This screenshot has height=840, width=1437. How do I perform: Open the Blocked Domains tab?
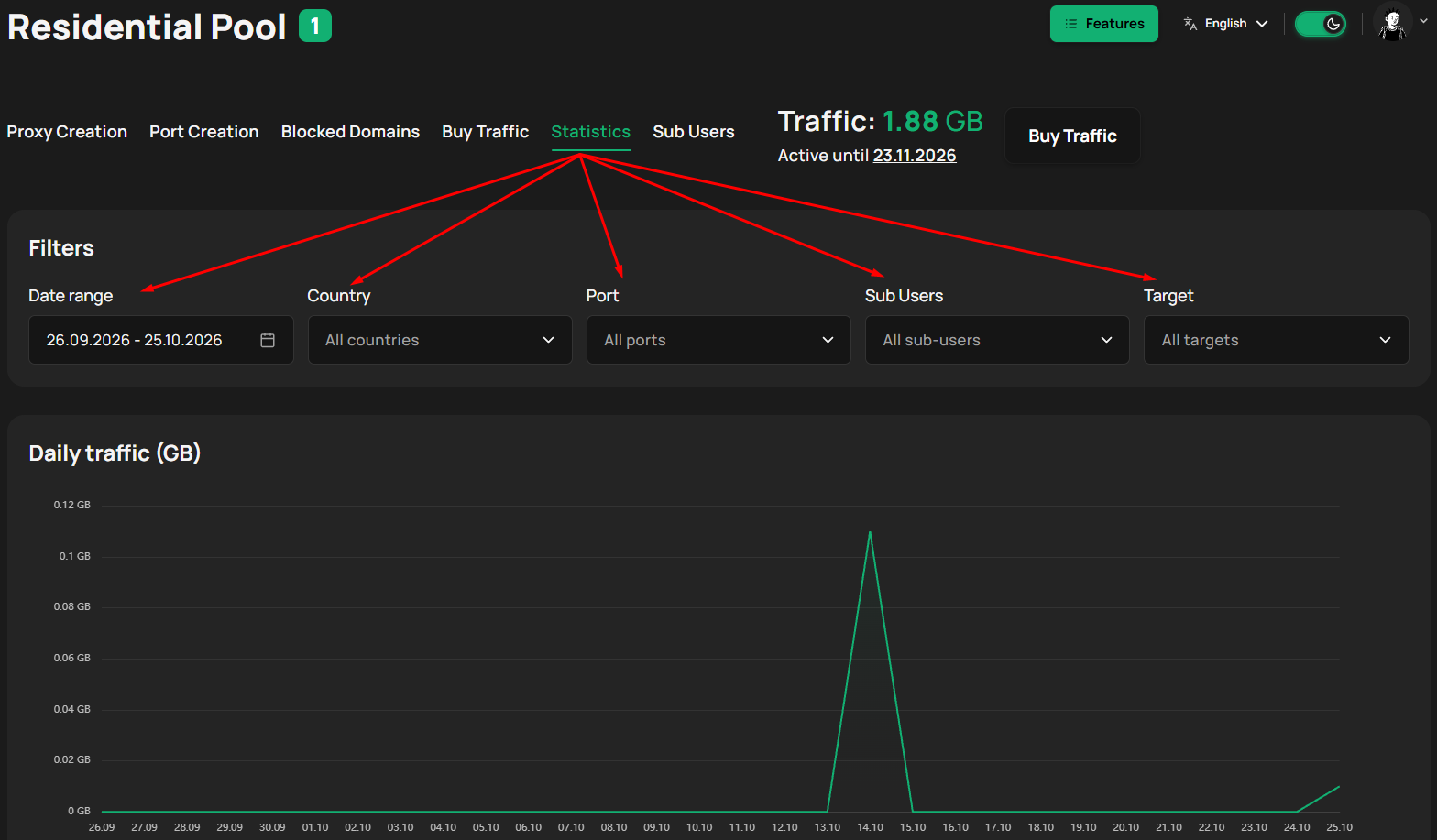(350, 132)
